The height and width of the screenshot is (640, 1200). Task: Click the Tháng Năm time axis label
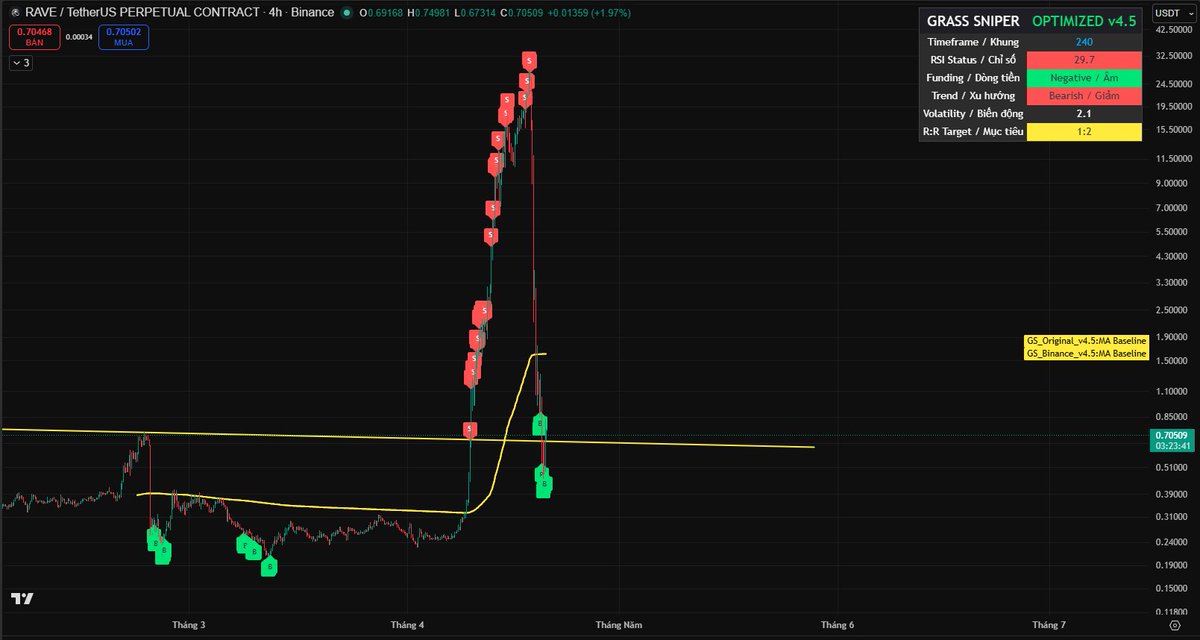(618, 625)
